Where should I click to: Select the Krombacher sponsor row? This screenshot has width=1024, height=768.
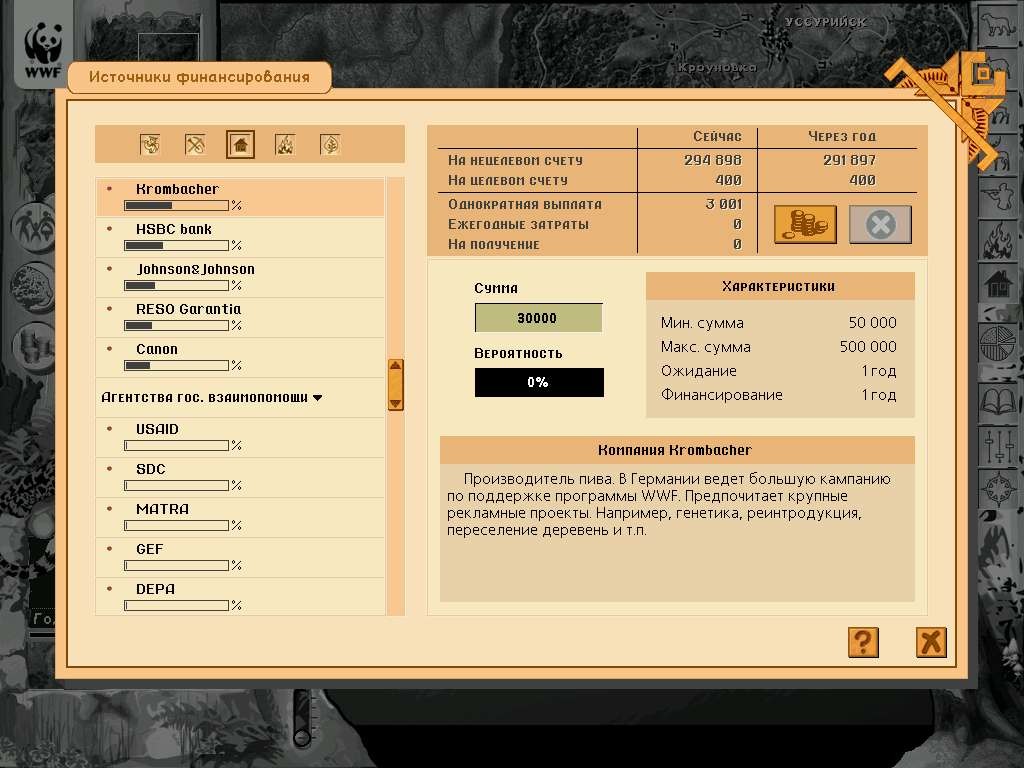[x=240, y=197]
